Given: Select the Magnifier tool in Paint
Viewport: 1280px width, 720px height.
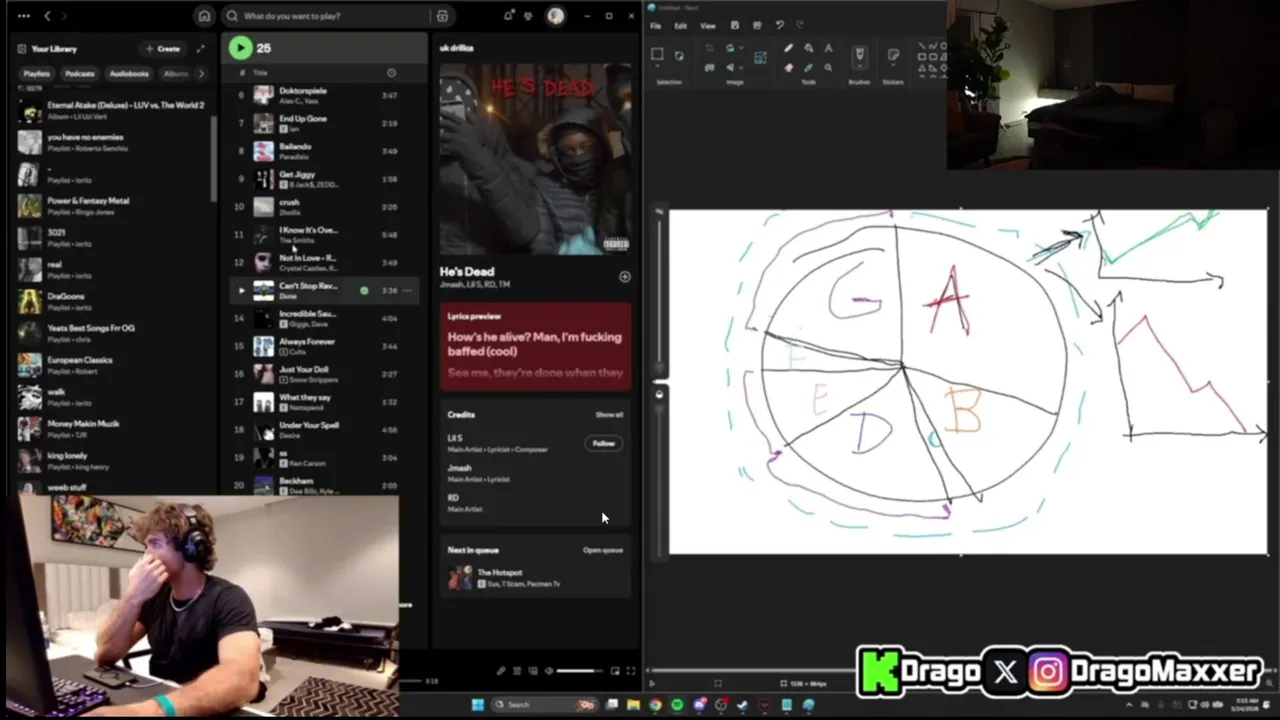Looking at the screenshot, I should click(x=828, y=67).
